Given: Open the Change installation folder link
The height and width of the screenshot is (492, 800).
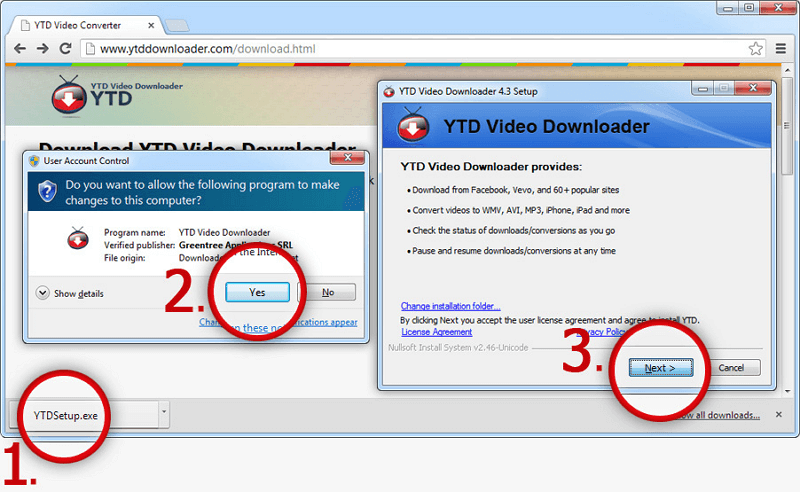Looking at the screenshot, I should click(x=450, y=306).
